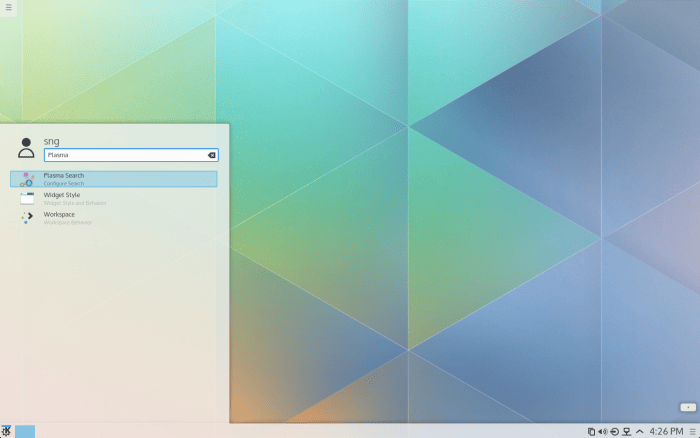The width and height of the screenshot is (700, 438).
Task: Click the KDE application launcher icon
Action: 6,431
